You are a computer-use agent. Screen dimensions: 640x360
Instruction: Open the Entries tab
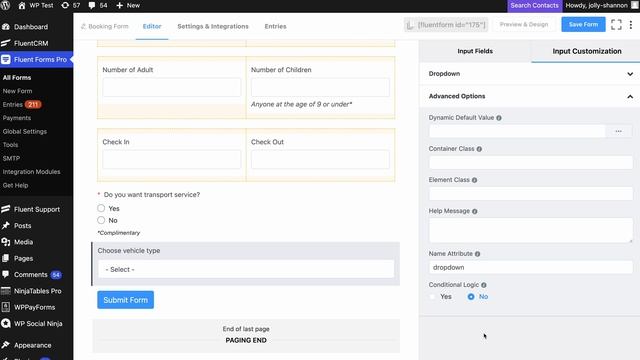[x=276, y=26]
